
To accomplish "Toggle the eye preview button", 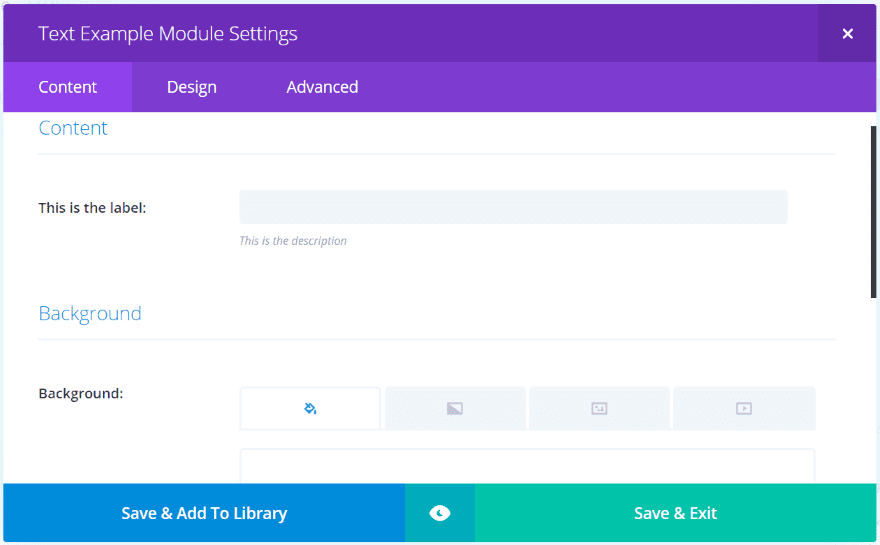I will 440,513.
